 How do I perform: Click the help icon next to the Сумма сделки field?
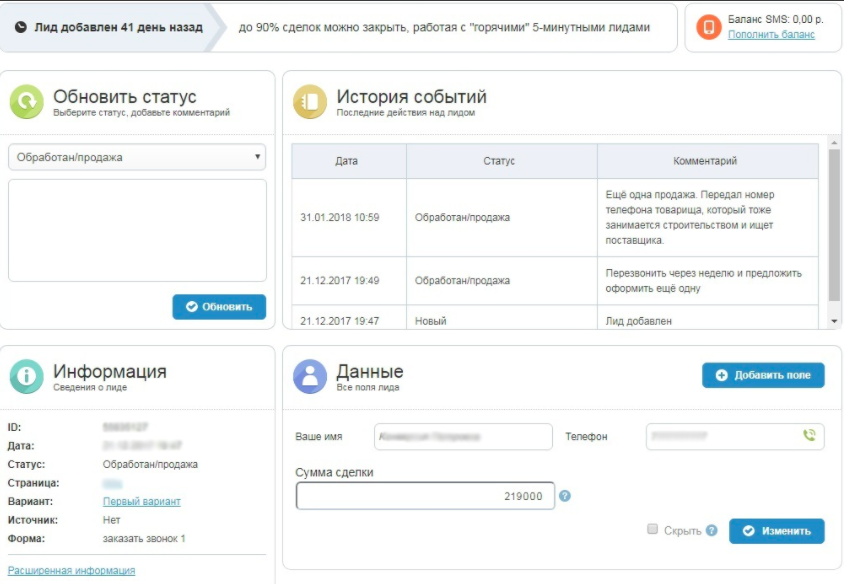pos(565,496)
